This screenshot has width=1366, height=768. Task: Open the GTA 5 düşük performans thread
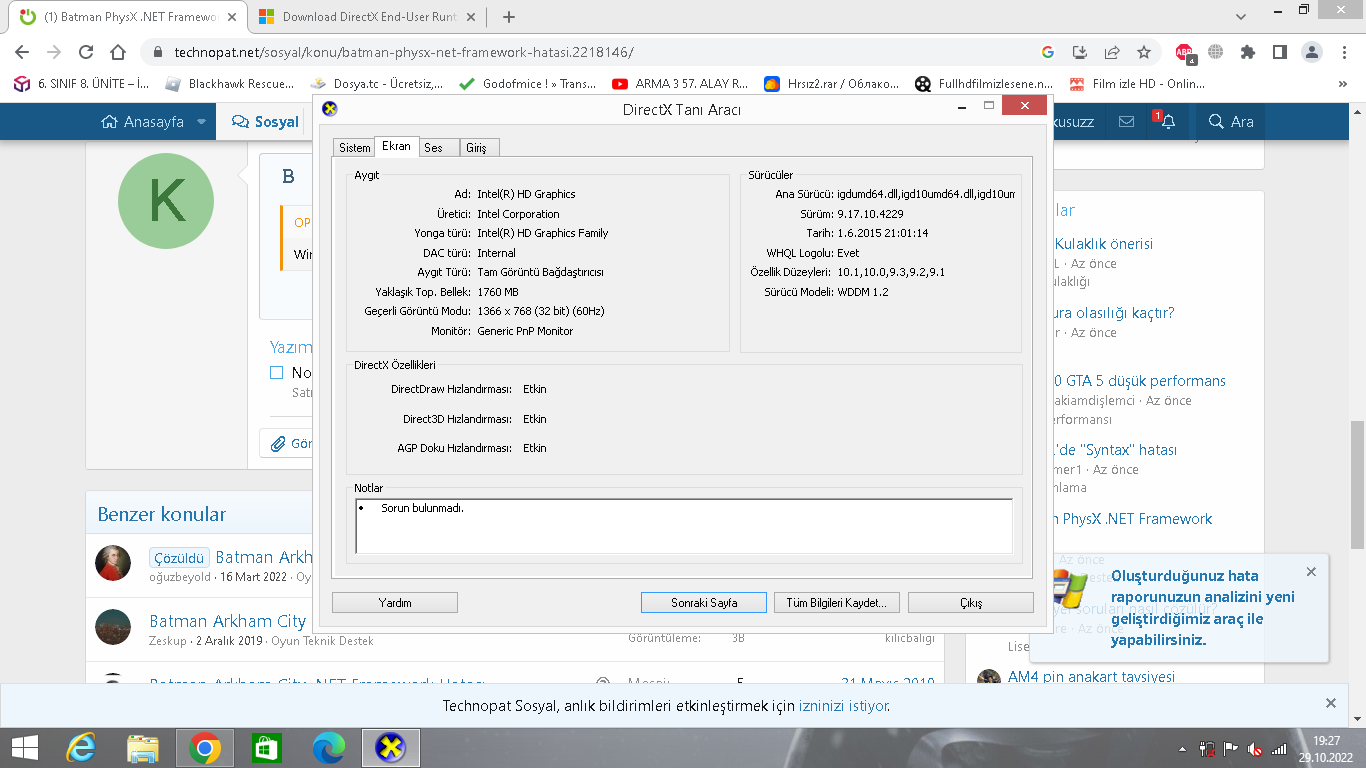1140,381
